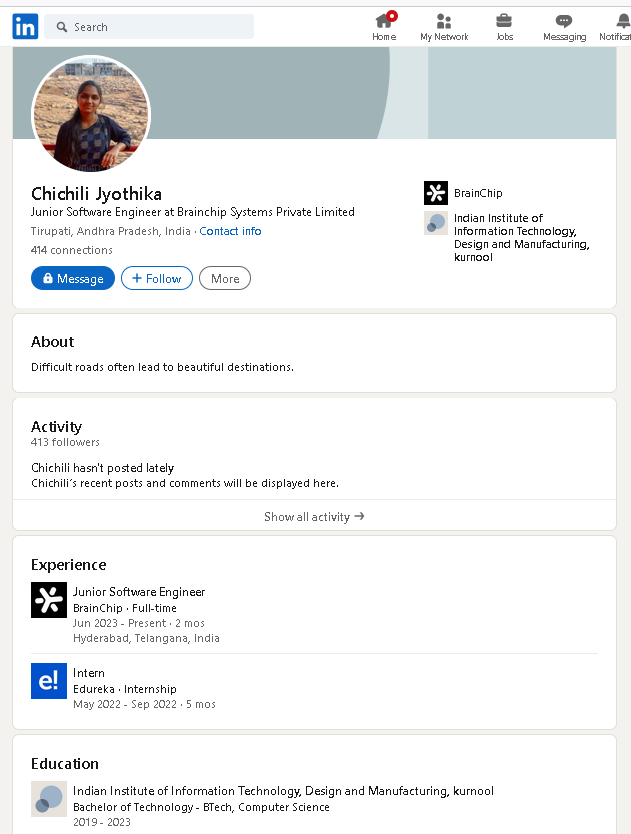Expand Show all activity

point(314,516)
